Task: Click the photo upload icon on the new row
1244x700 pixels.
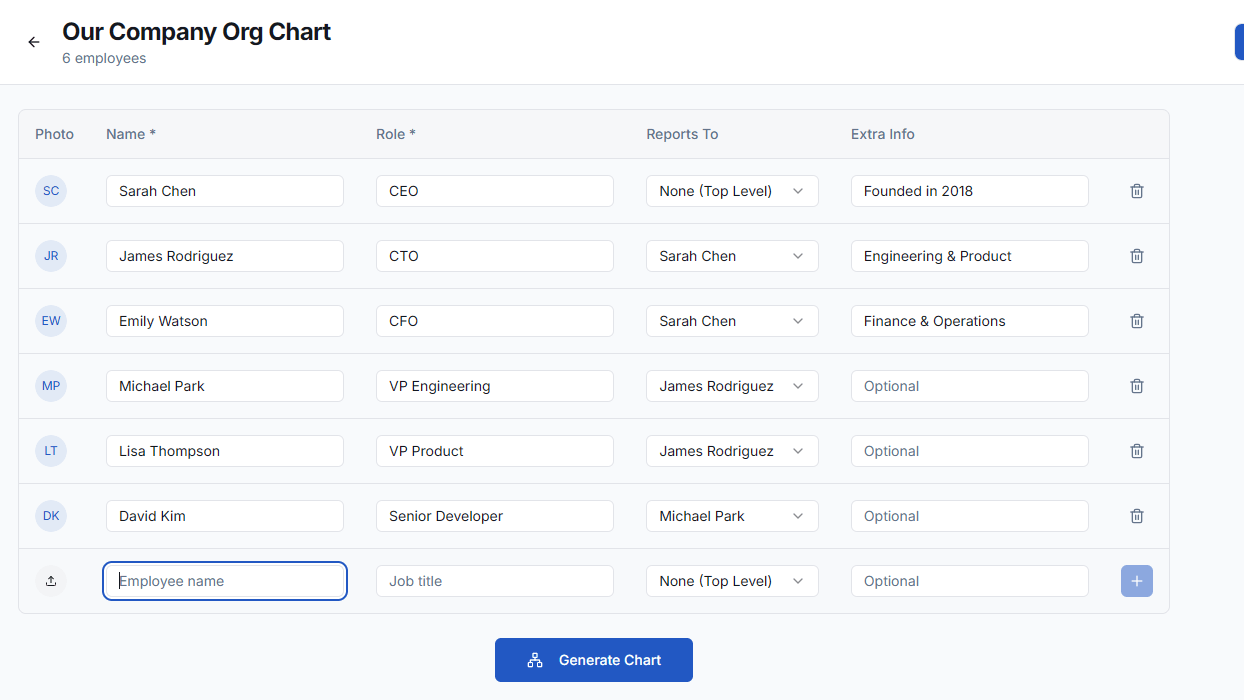Action: tap(51, 580)
